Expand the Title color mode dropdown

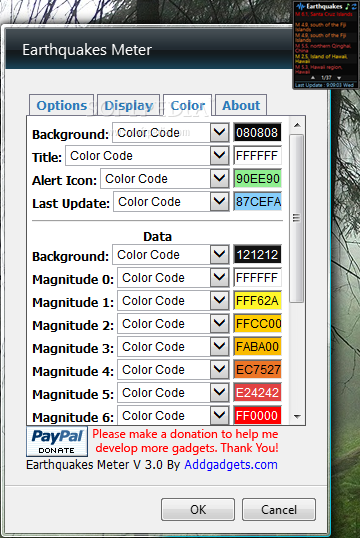147,156
